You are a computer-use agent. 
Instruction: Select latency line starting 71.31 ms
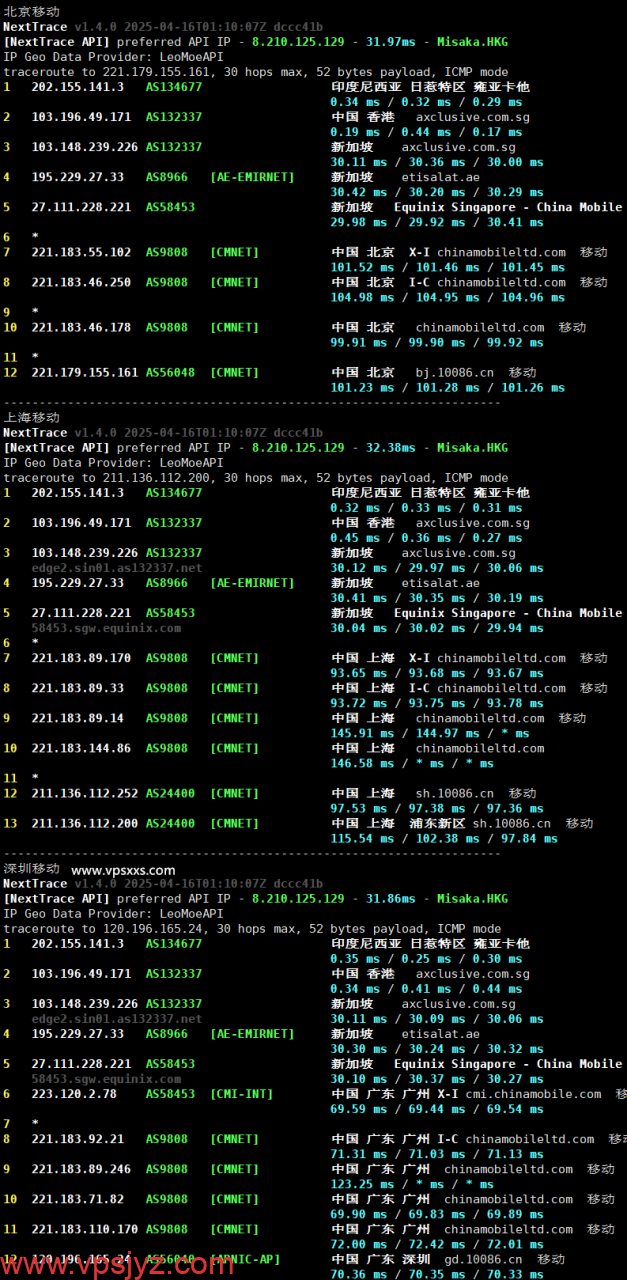(x=437, y=1154)
